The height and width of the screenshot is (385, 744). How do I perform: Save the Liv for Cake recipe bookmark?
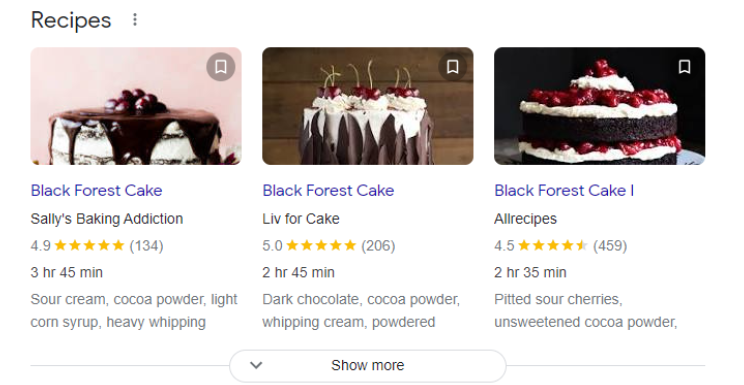coord(452,67)
